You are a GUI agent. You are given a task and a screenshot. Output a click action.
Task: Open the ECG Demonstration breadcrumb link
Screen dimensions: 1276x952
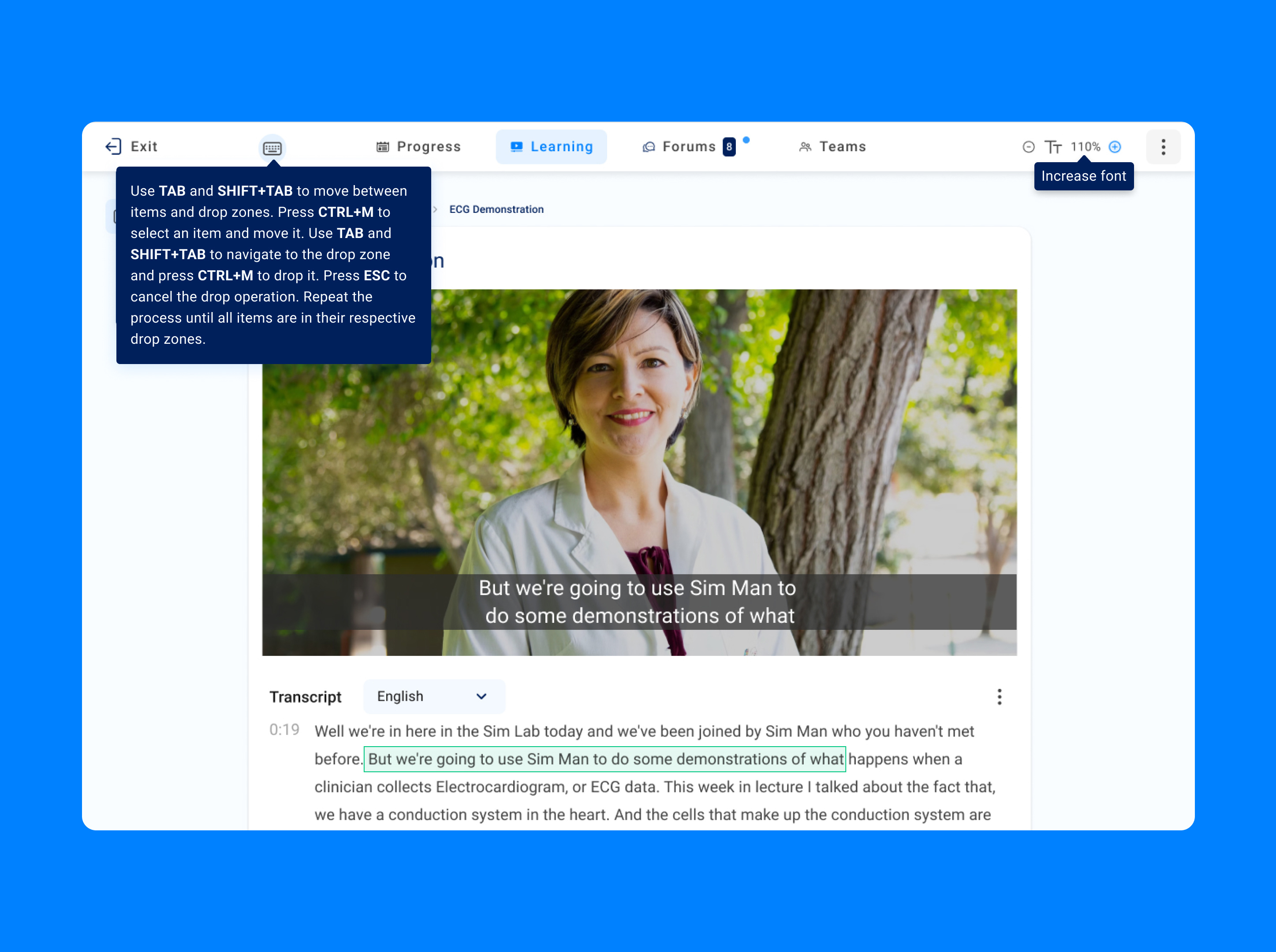(496, 209)
